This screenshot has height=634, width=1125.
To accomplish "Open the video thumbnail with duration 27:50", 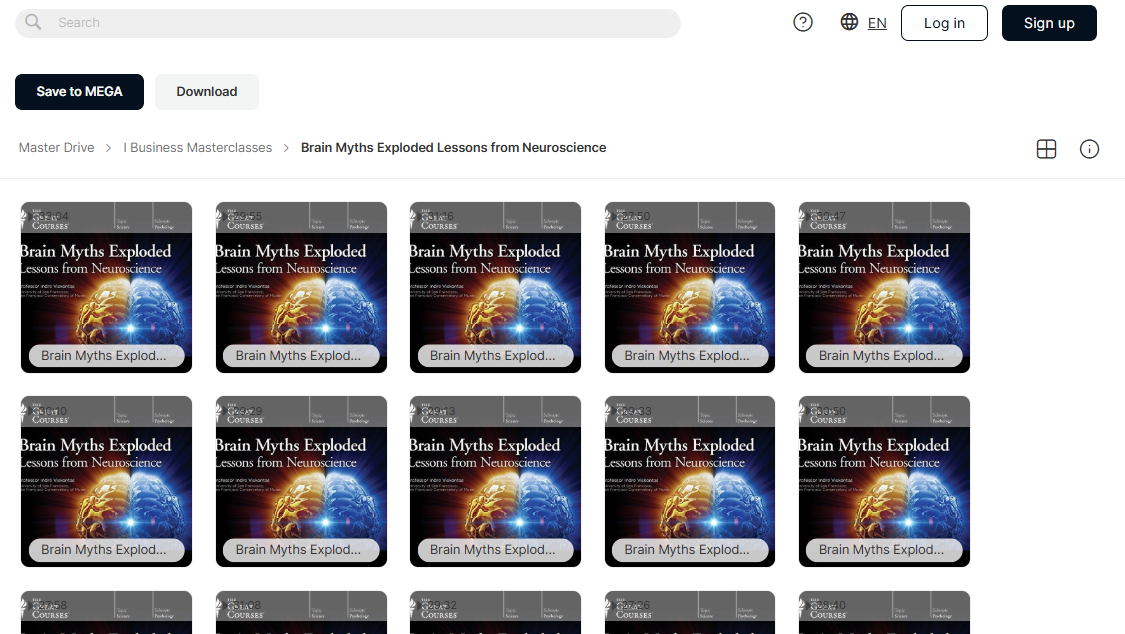I will [x=689, y=288].
